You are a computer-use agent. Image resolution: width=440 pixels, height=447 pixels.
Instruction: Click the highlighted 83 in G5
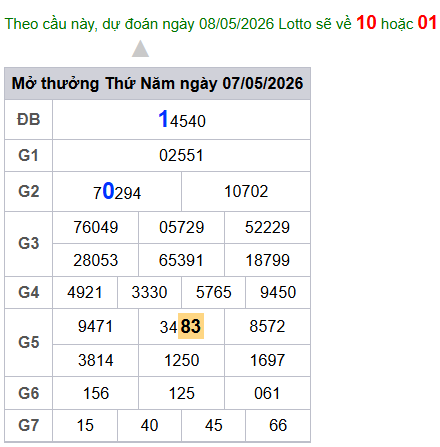pyautogui.click(x=191, y=326)
